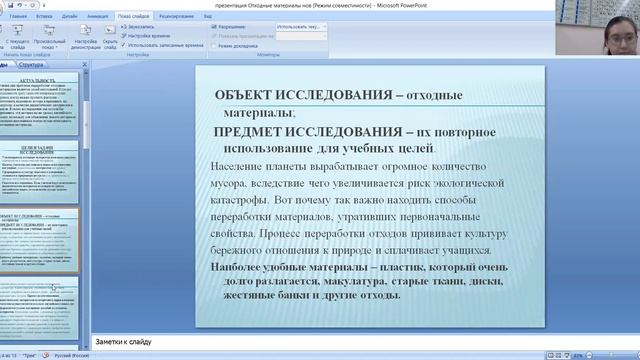Image resolution: width=640 pixels, height=360 pixels.
Task: Click the Наиболее удобные материалы paragraph
Action: [359, 281]
